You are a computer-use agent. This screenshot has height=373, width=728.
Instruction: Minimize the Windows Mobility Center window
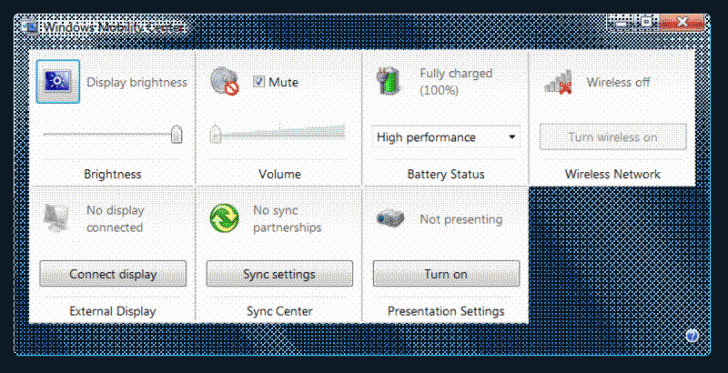tap(621, 22)
